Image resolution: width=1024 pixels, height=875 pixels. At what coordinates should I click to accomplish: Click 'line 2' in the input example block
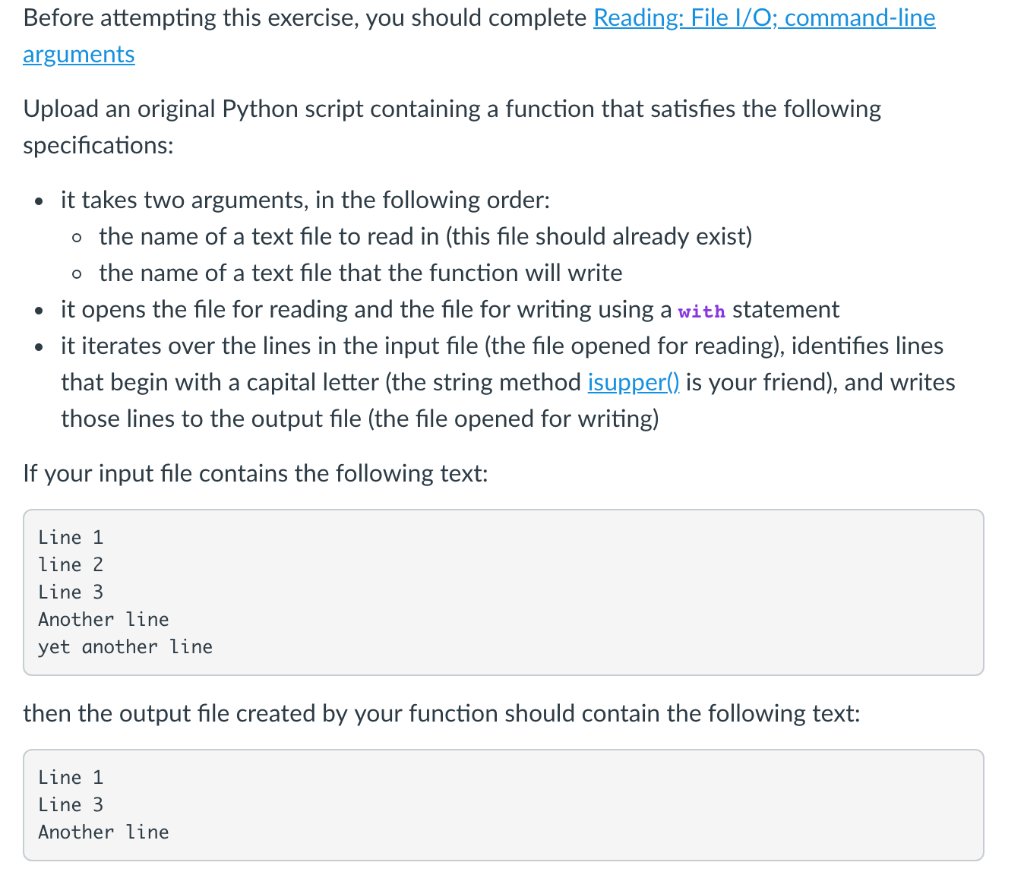tap(71, 565)
